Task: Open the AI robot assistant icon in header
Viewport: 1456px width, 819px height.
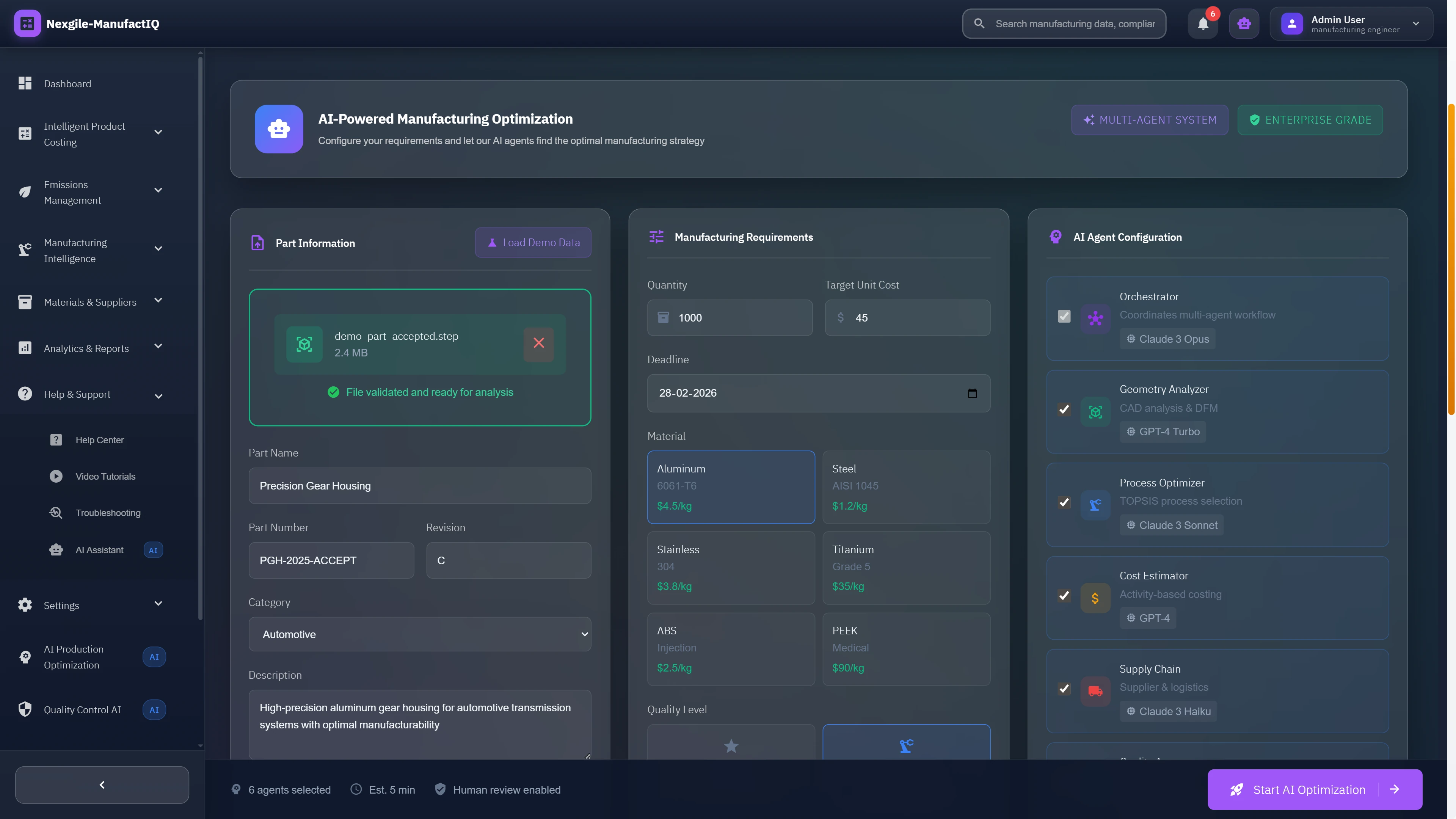Action: [1244, 24]
